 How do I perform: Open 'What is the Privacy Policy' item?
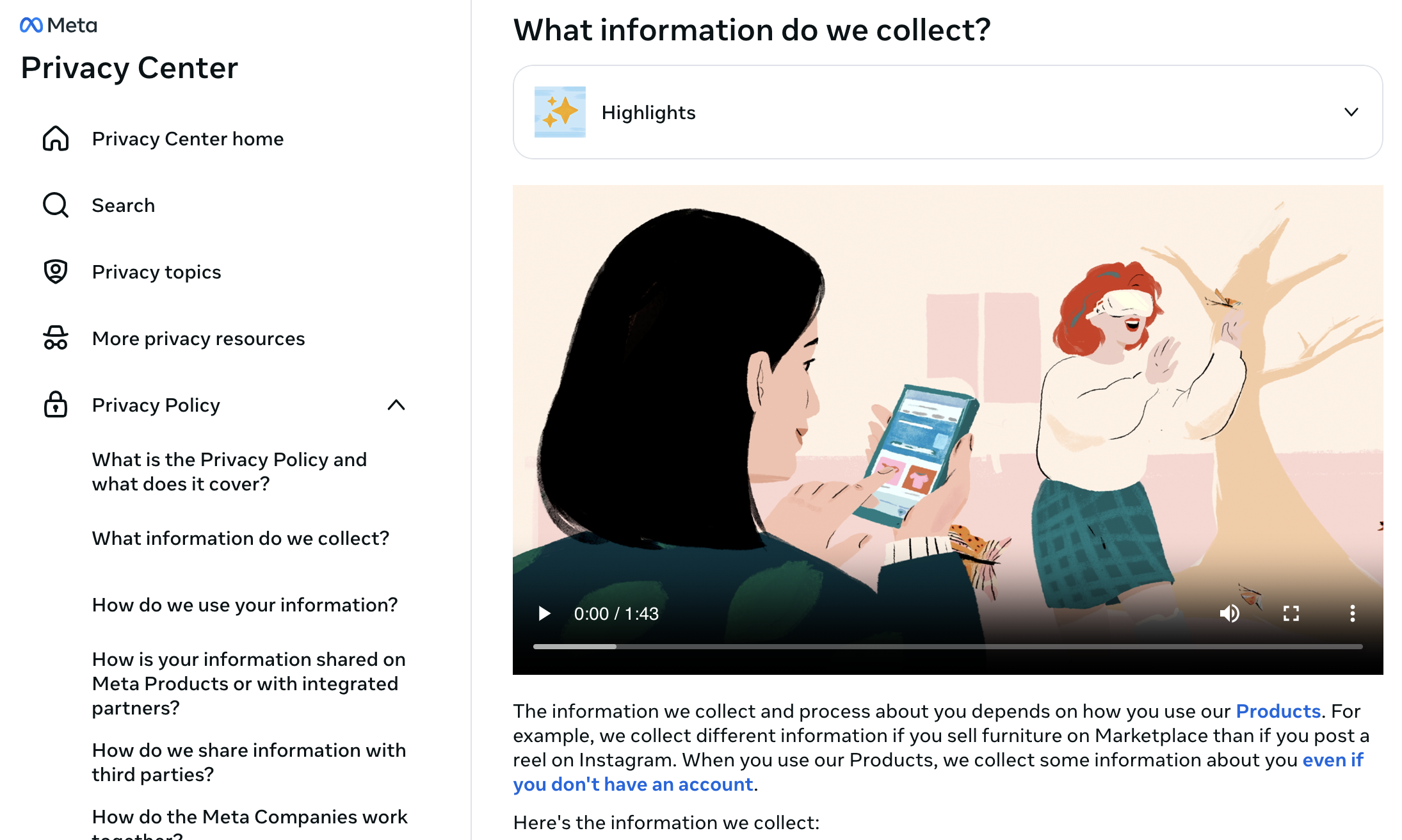pos(230,472)
